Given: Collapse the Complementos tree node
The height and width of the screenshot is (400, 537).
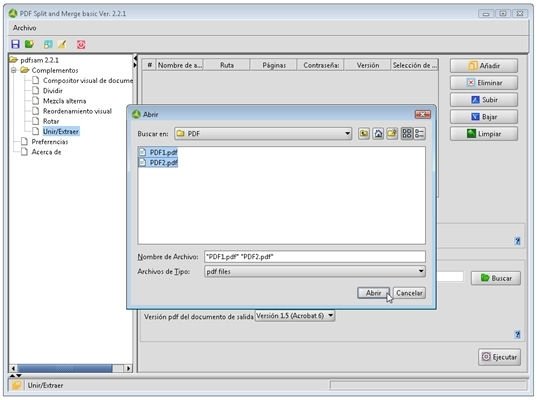Looking at the screenshot, I should tap(14, 70).
